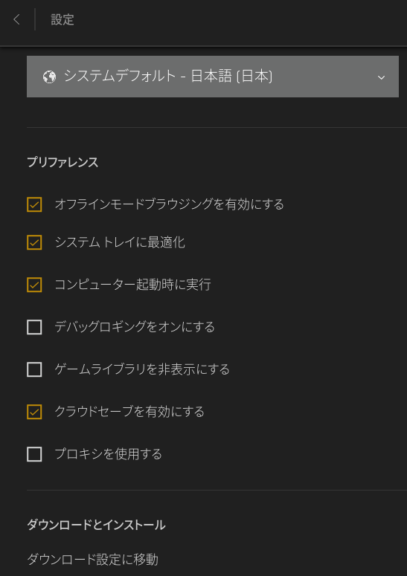
Task: Expand language list via chevron arrow
Action: pos(381,78)
